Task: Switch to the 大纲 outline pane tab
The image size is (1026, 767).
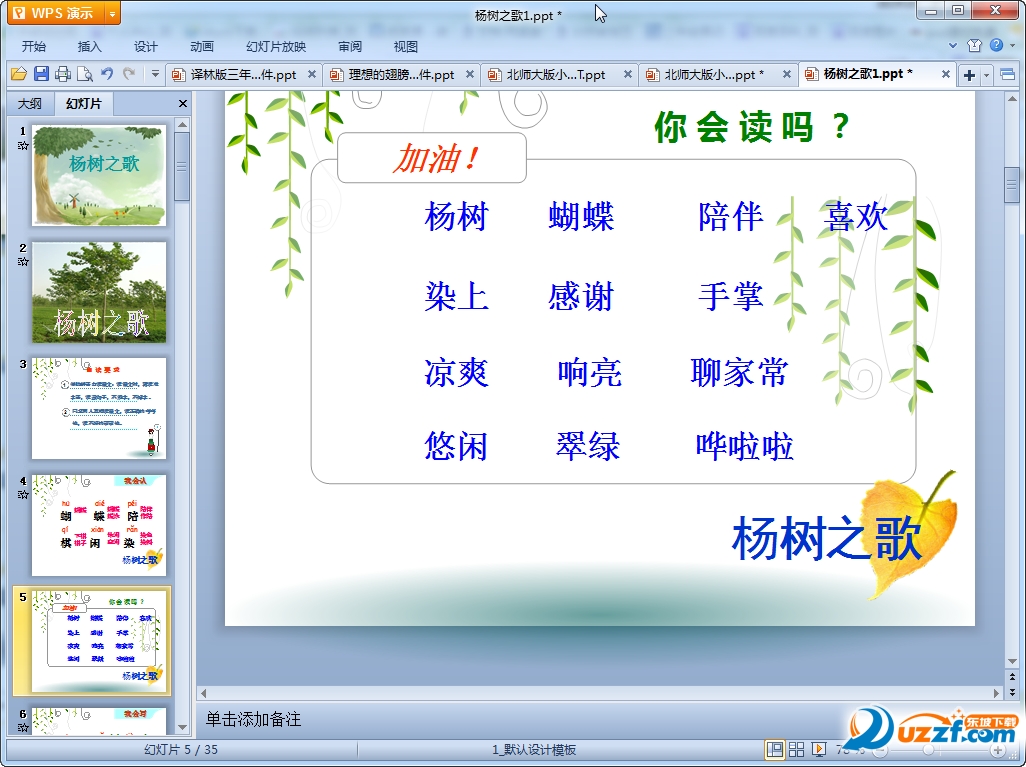Action: 29,103
